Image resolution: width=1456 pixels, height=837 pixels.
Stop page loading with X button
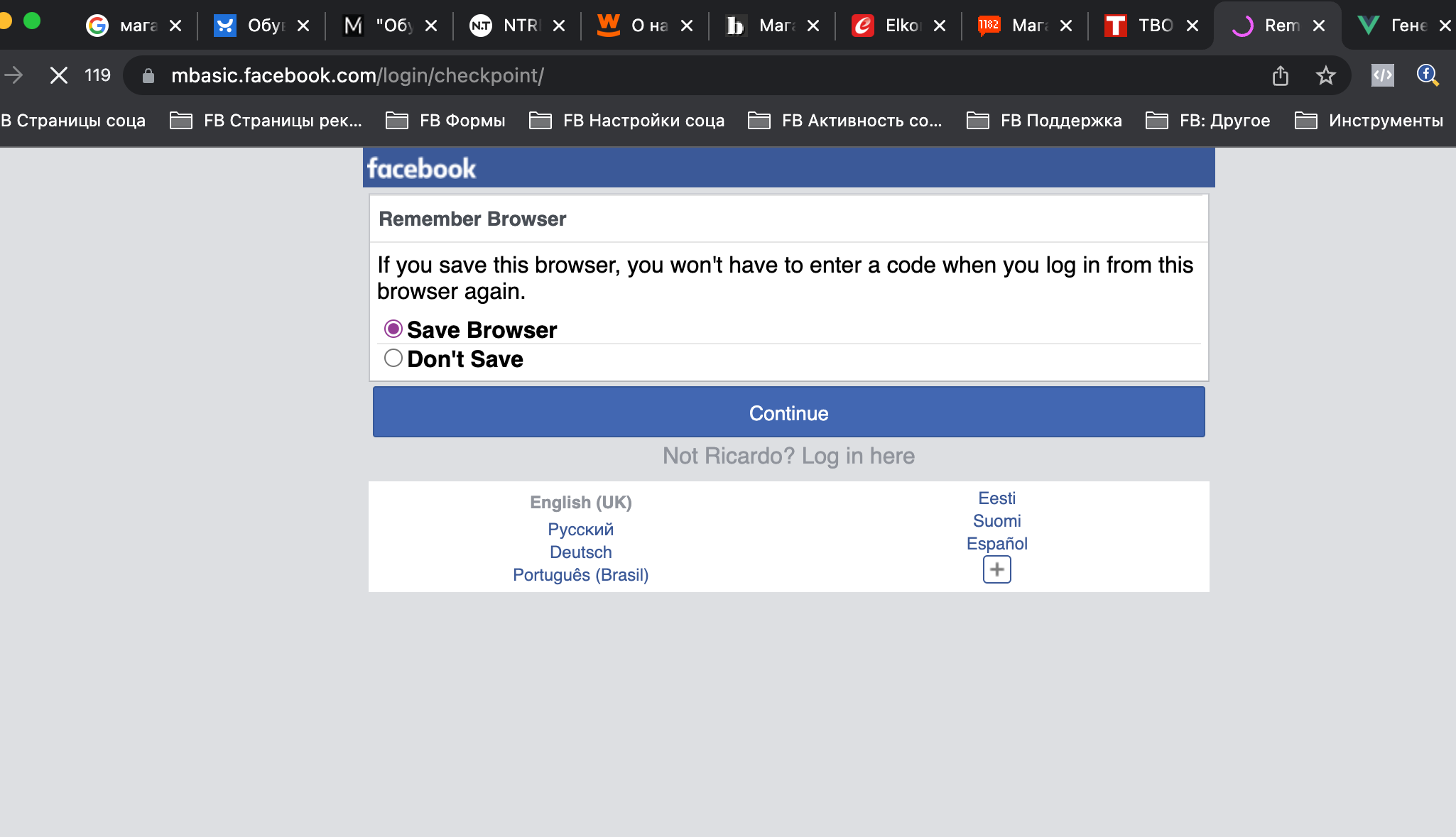pyautogui.click(x=59, y=75)
